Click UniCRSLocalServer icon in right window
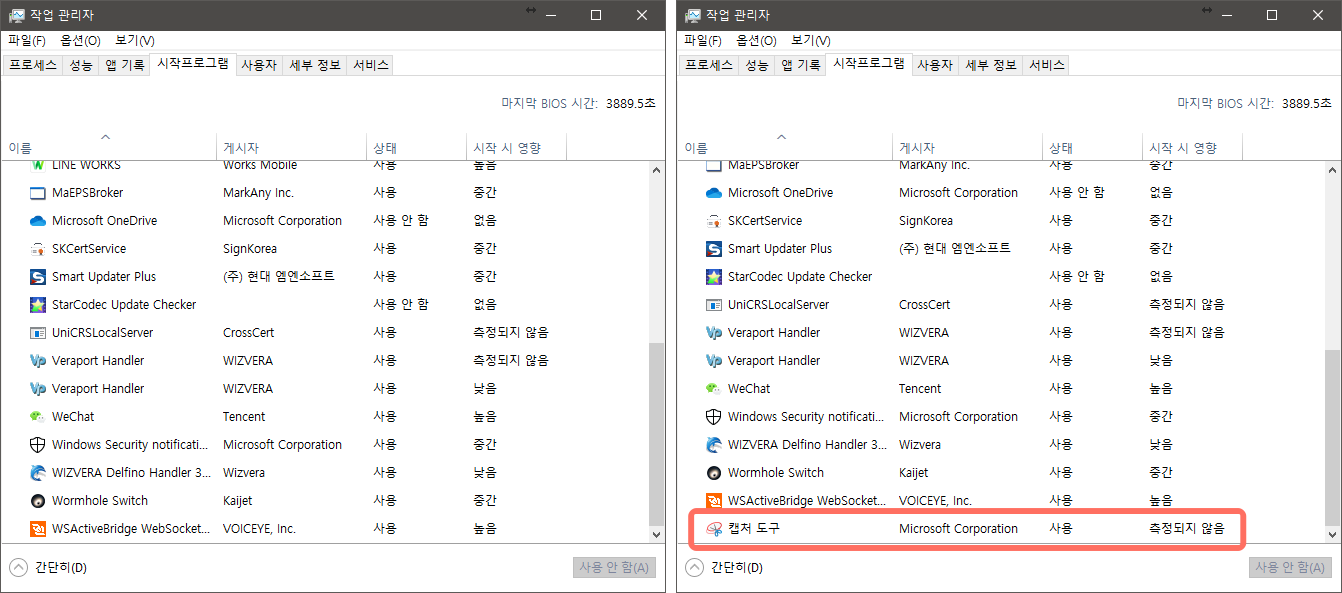 (714, 305)
